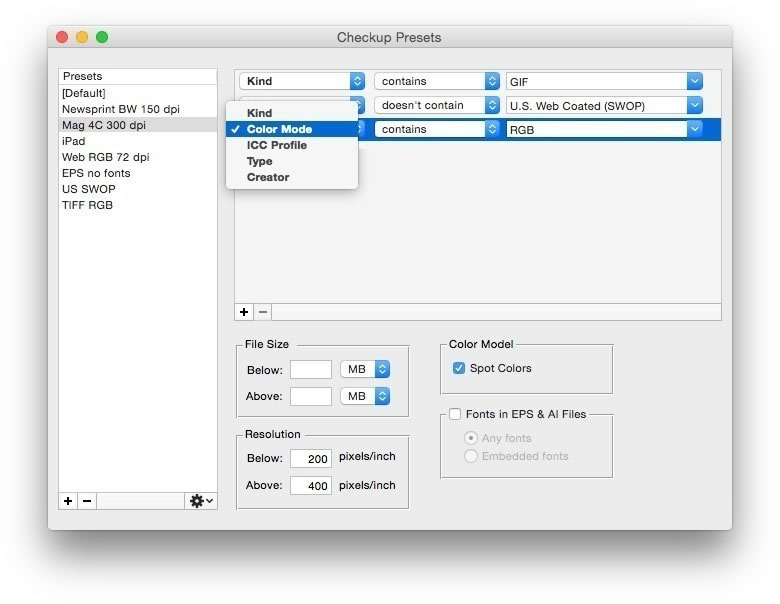Click File Size Above input field
The image size is (780, 604).
(x=311, y=397)
